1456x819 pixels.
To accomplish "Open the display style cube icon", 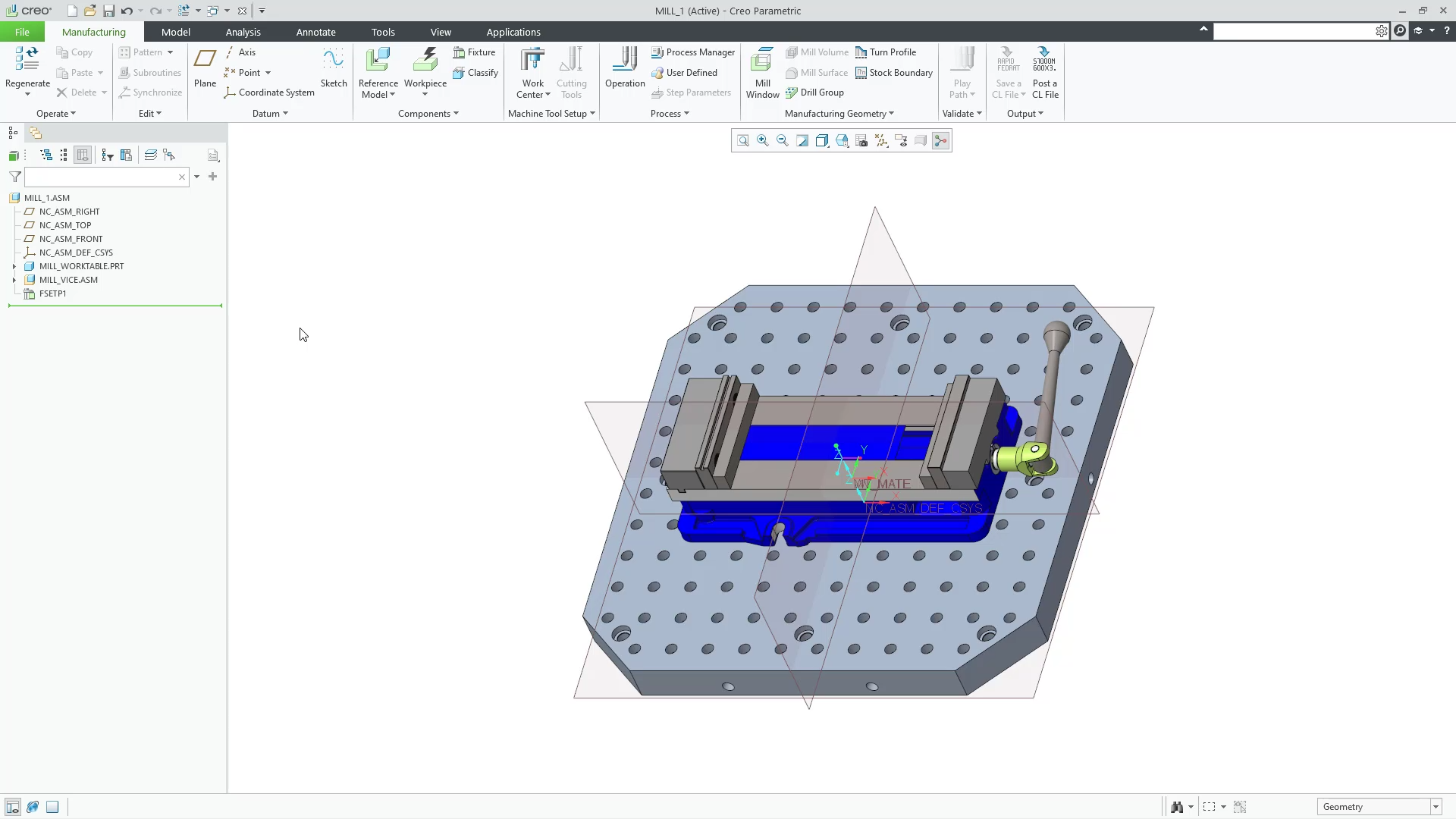I will [822, 141].
